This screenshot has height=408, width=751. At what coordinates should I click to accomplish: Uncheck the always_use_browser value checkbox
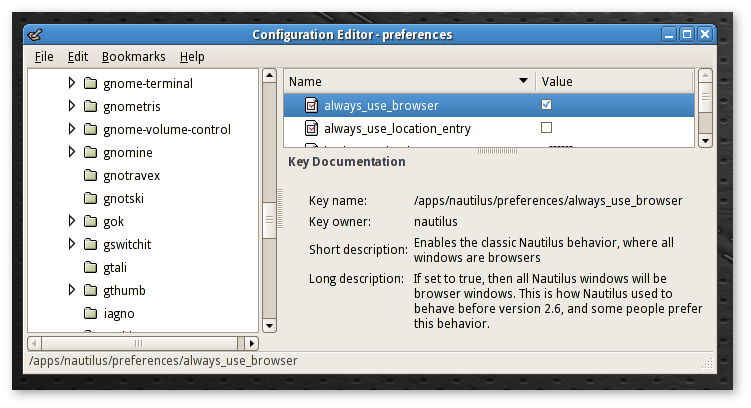pos(546,104)
